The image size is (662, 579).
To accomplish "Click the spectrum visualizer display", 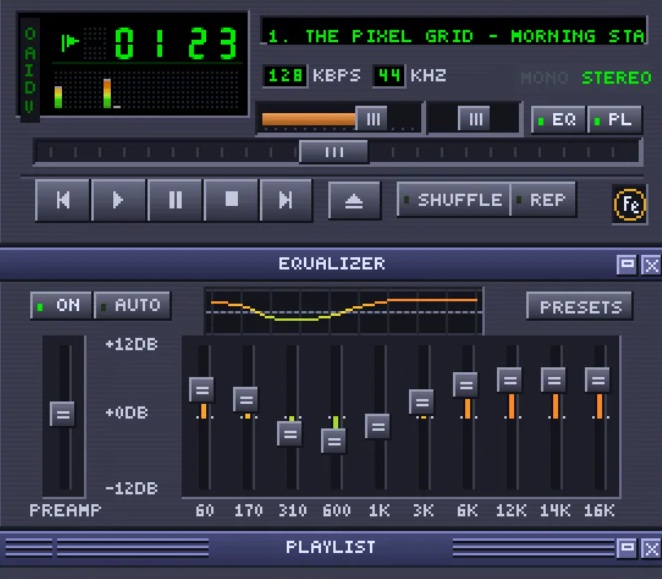I will (146, 90).
